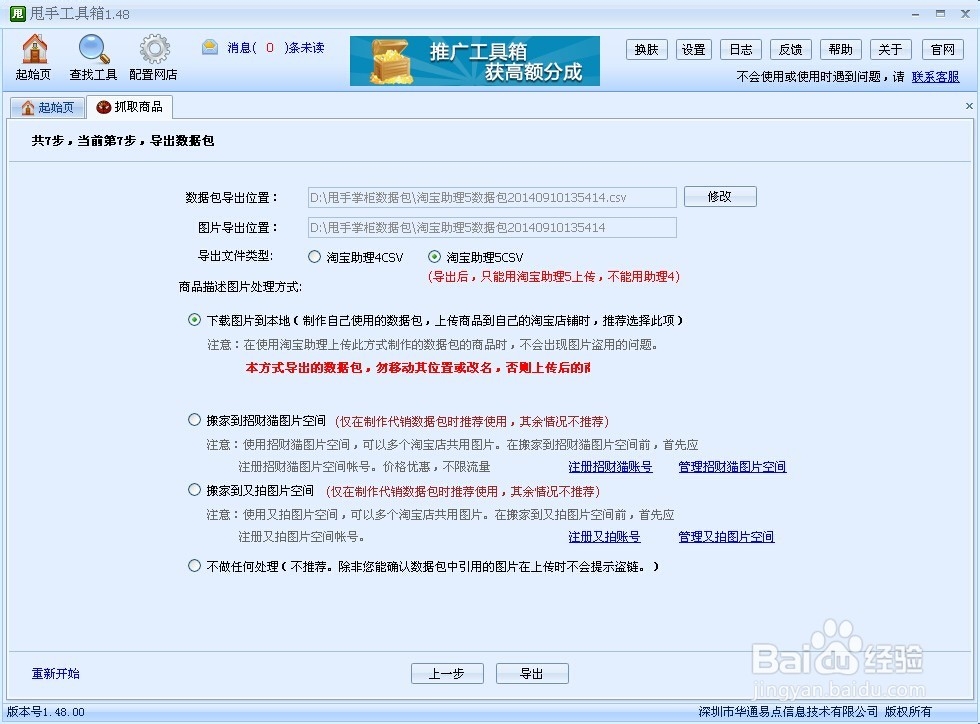Select 不做任何处理 option
The height and width of the screenshot is (724, 980).
pyautogui.click(x=423, y=566)
